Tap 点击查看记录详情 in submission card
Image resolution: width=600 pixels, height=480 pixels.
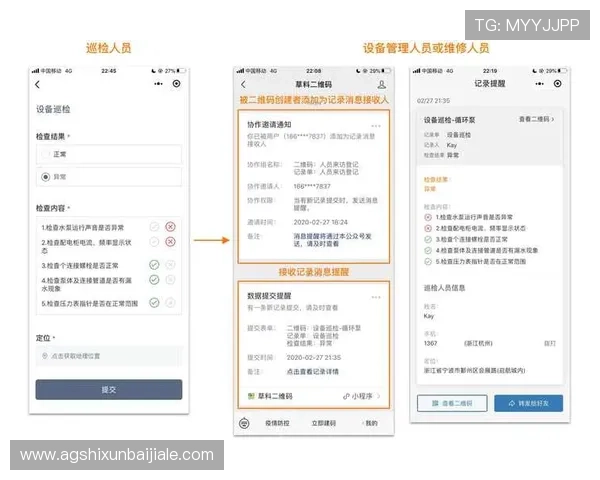313,372
